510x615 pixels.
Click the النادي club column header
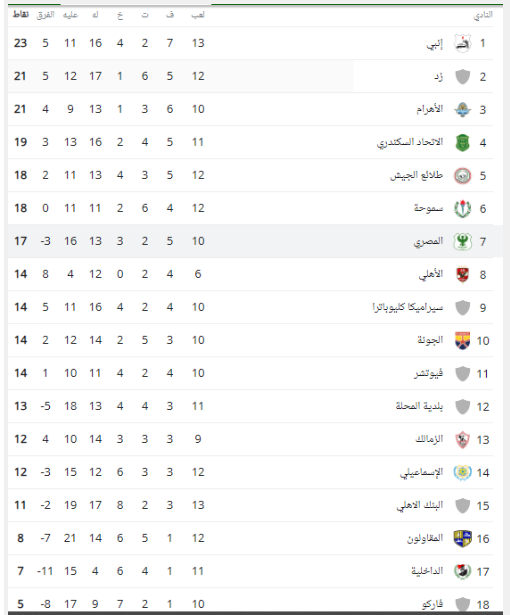click(x=483, y=15)
